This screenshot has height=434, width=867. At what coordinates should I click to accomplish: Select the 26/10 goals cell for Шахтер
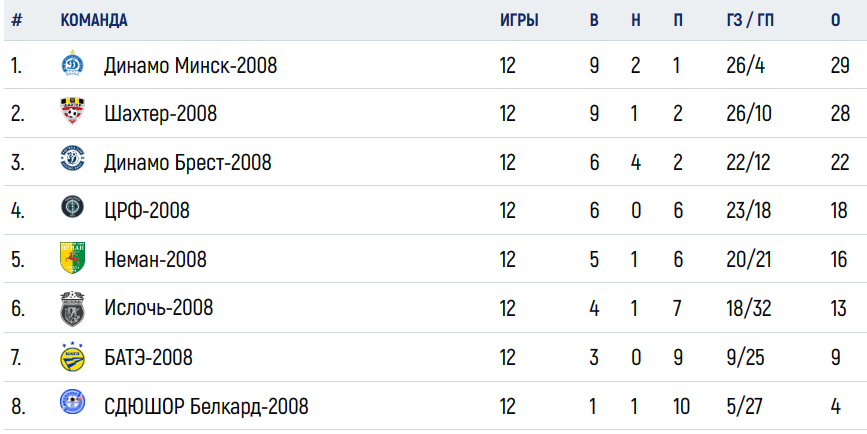(x=749, y=114)
